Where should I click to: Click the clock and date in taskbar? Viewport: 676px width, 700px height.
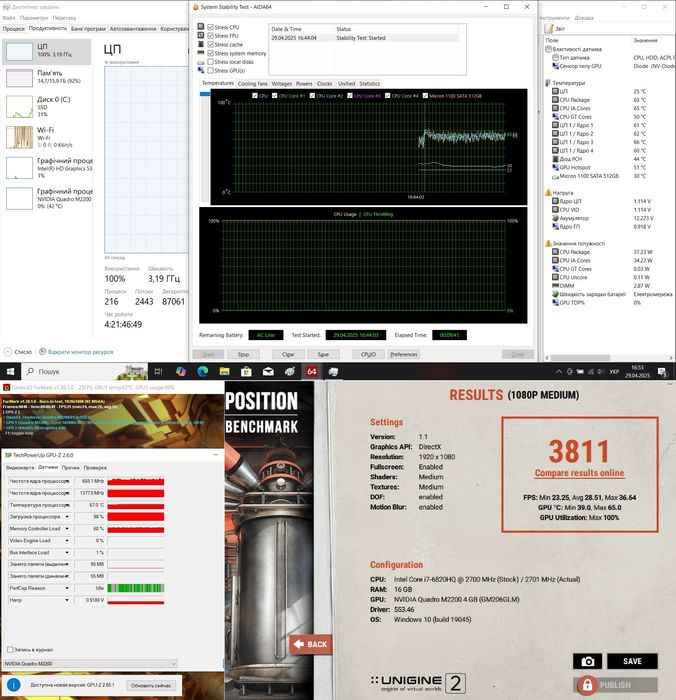click(x=637, y=371)
